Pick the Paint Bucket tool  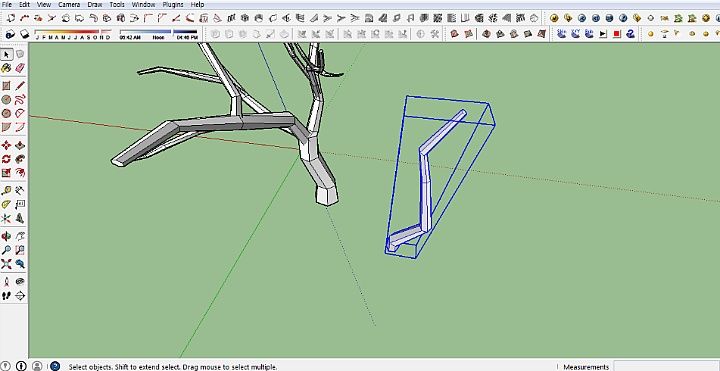[6, 68]
